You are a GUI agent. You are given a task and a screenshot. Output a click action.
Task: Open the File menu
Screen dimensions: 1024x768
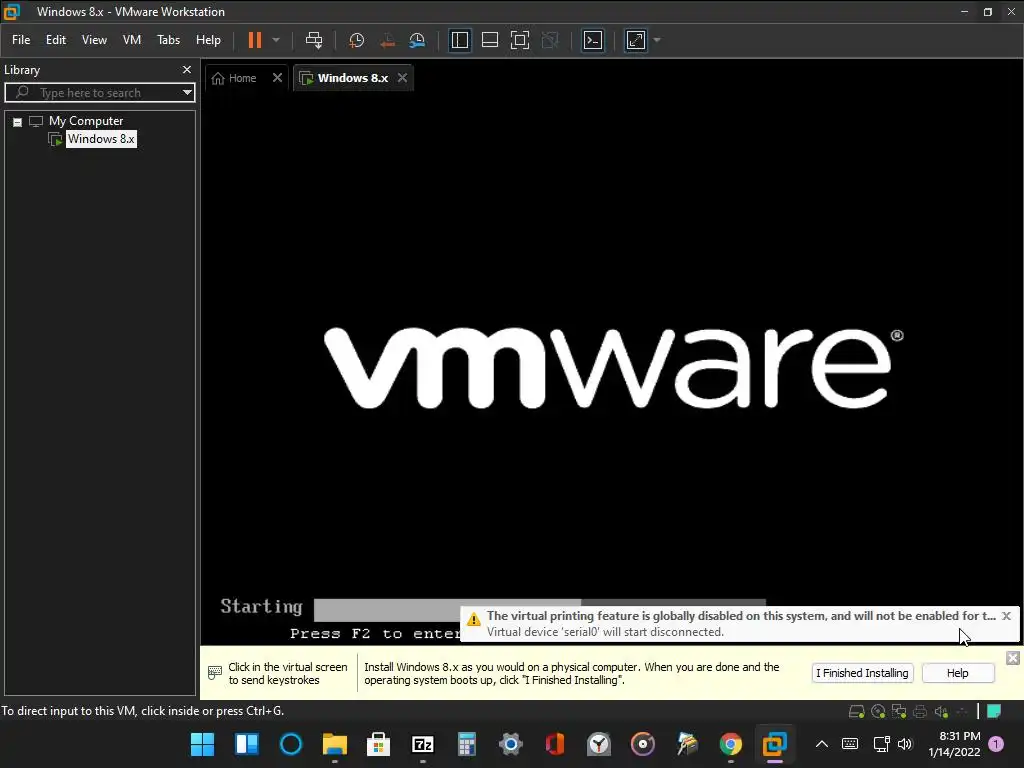coord(21,40)
